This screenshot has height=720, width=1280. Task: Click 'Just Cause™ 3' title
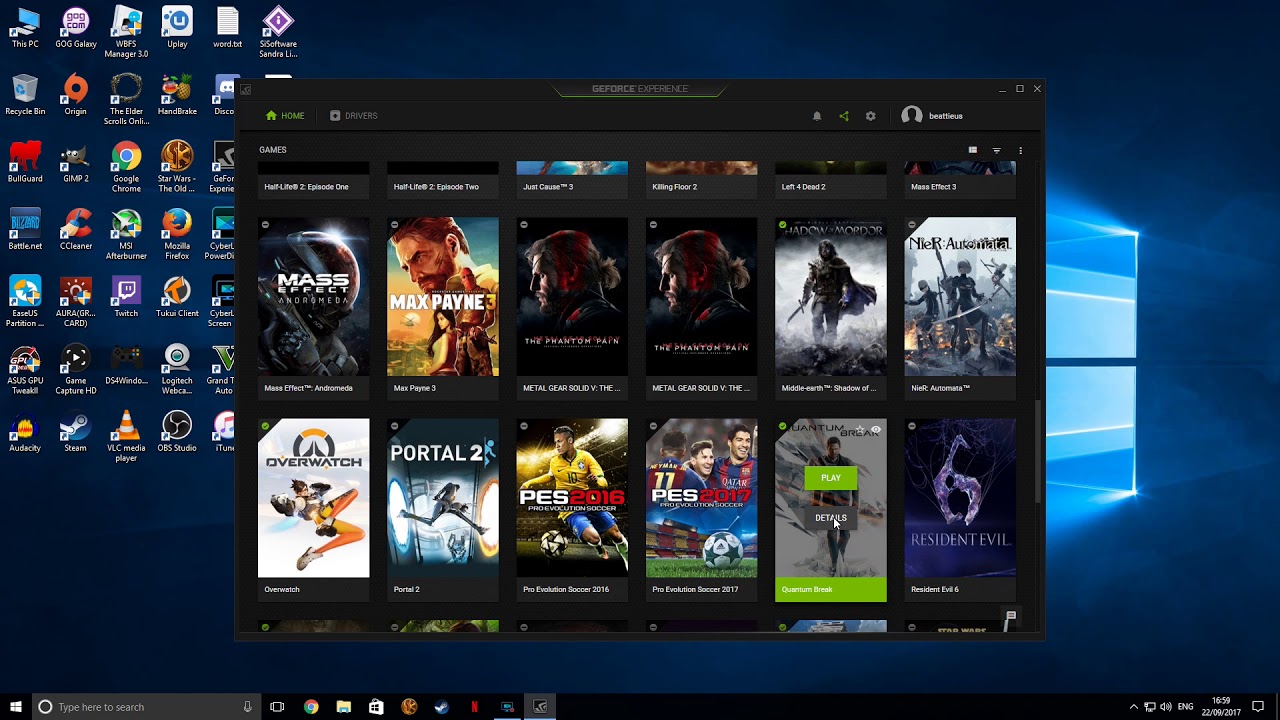(x=548, y=187)
